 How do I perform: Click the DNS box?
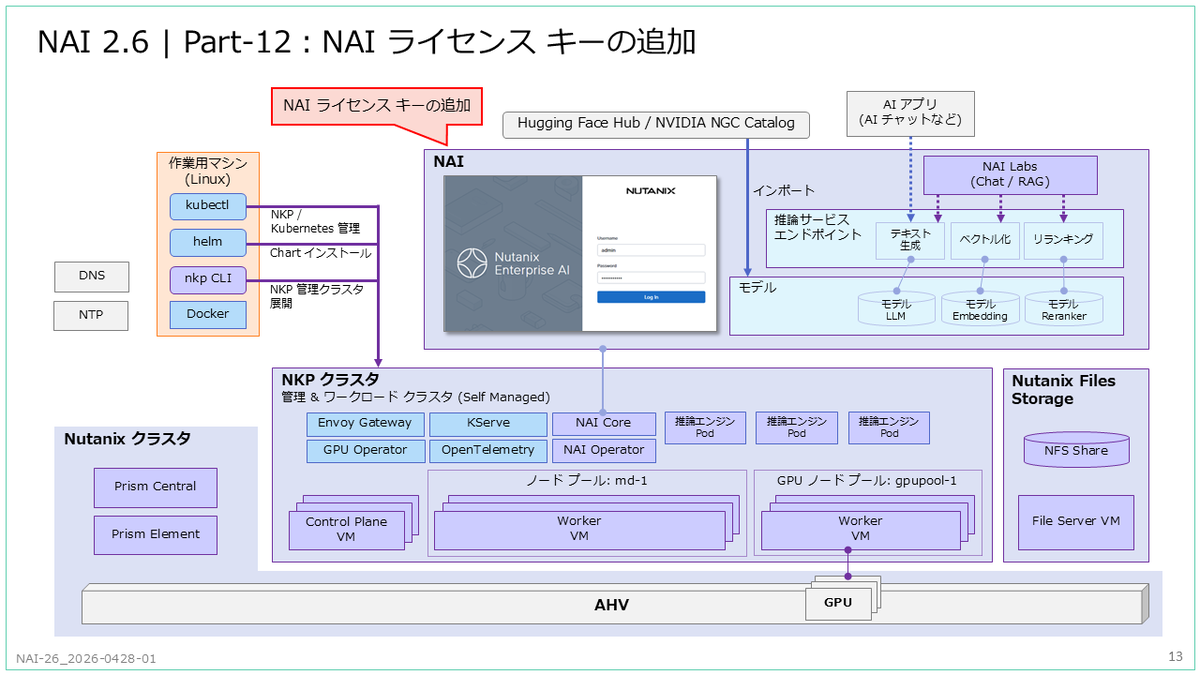pyautogui.click(x=91, y=275)
